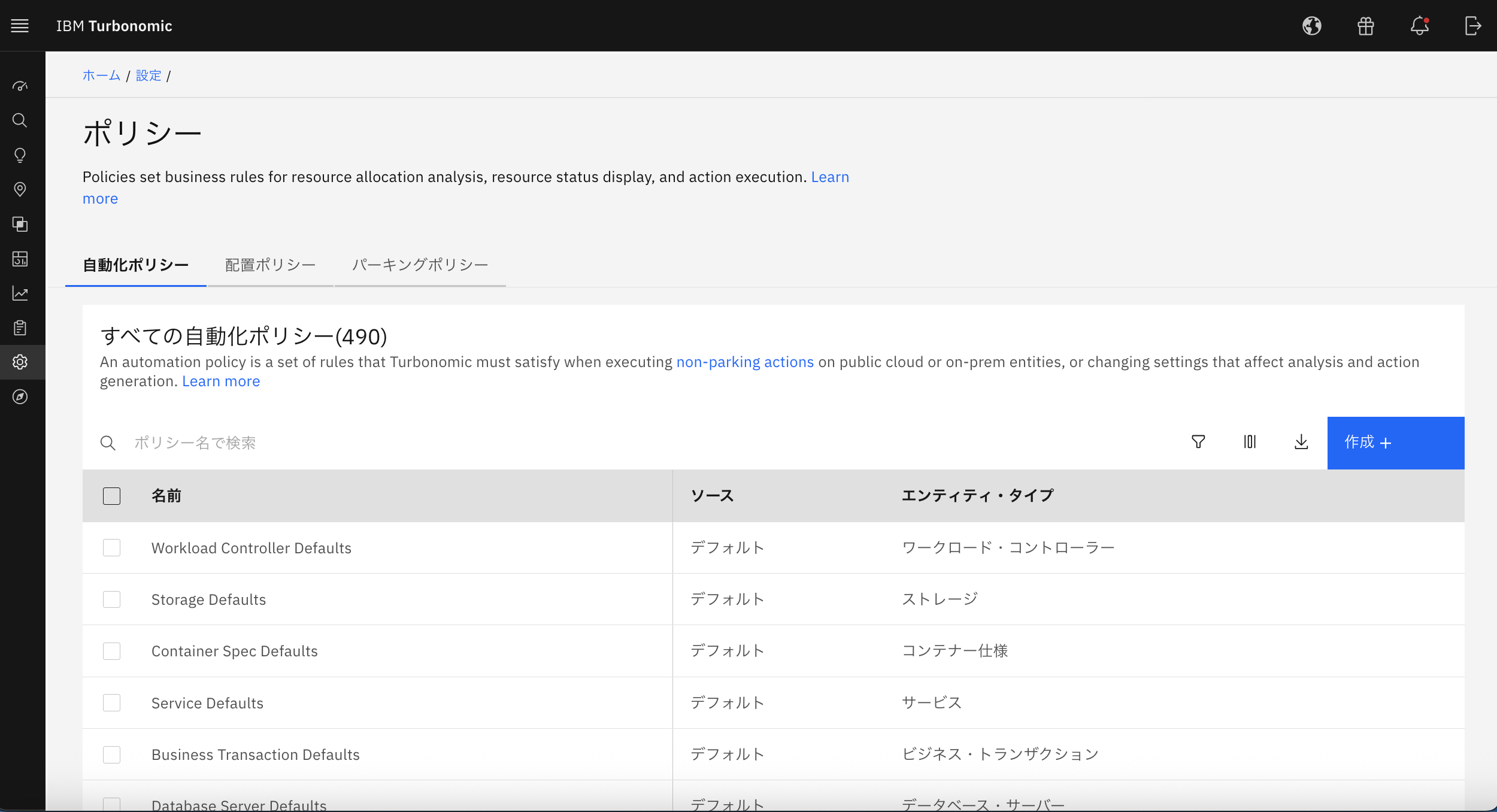The width and height of the screenshot is (1497, 812).
Task: Click the globe language icon
Action: click(x=1311, y=26)
